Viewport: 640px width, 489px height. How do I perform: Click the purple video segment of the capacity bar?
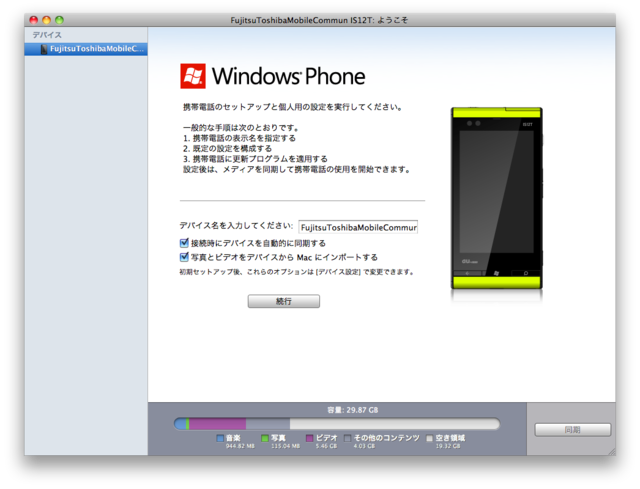pyautogui.click(x=217, y=424)
